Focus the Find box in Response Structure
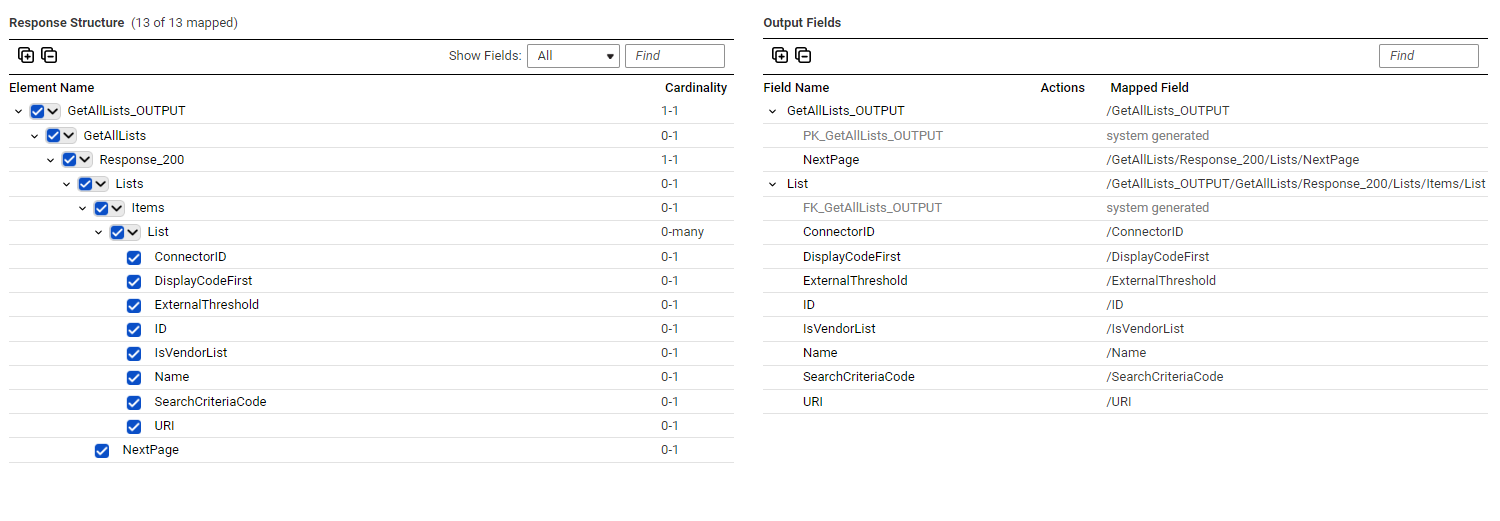The width and height of the screenshot is (1500, 521). [675, 56]
